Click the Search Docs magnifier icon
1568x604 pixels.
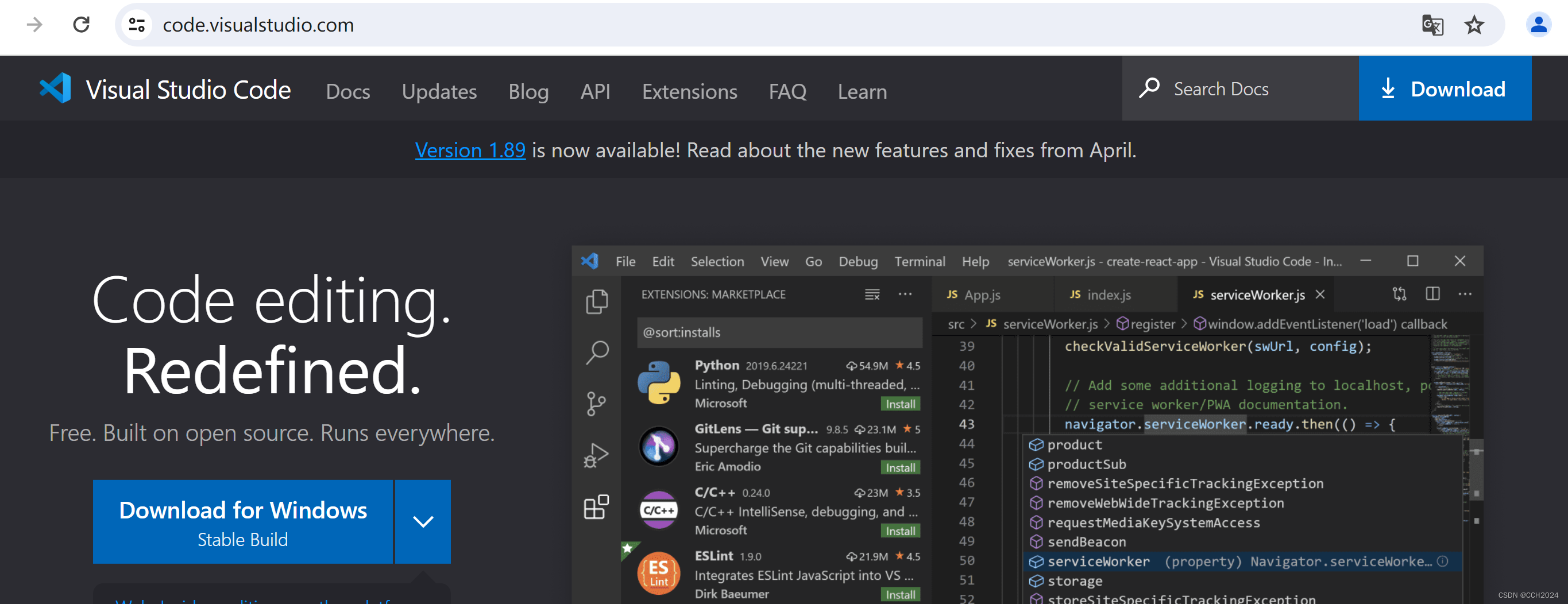(1149, 89)
